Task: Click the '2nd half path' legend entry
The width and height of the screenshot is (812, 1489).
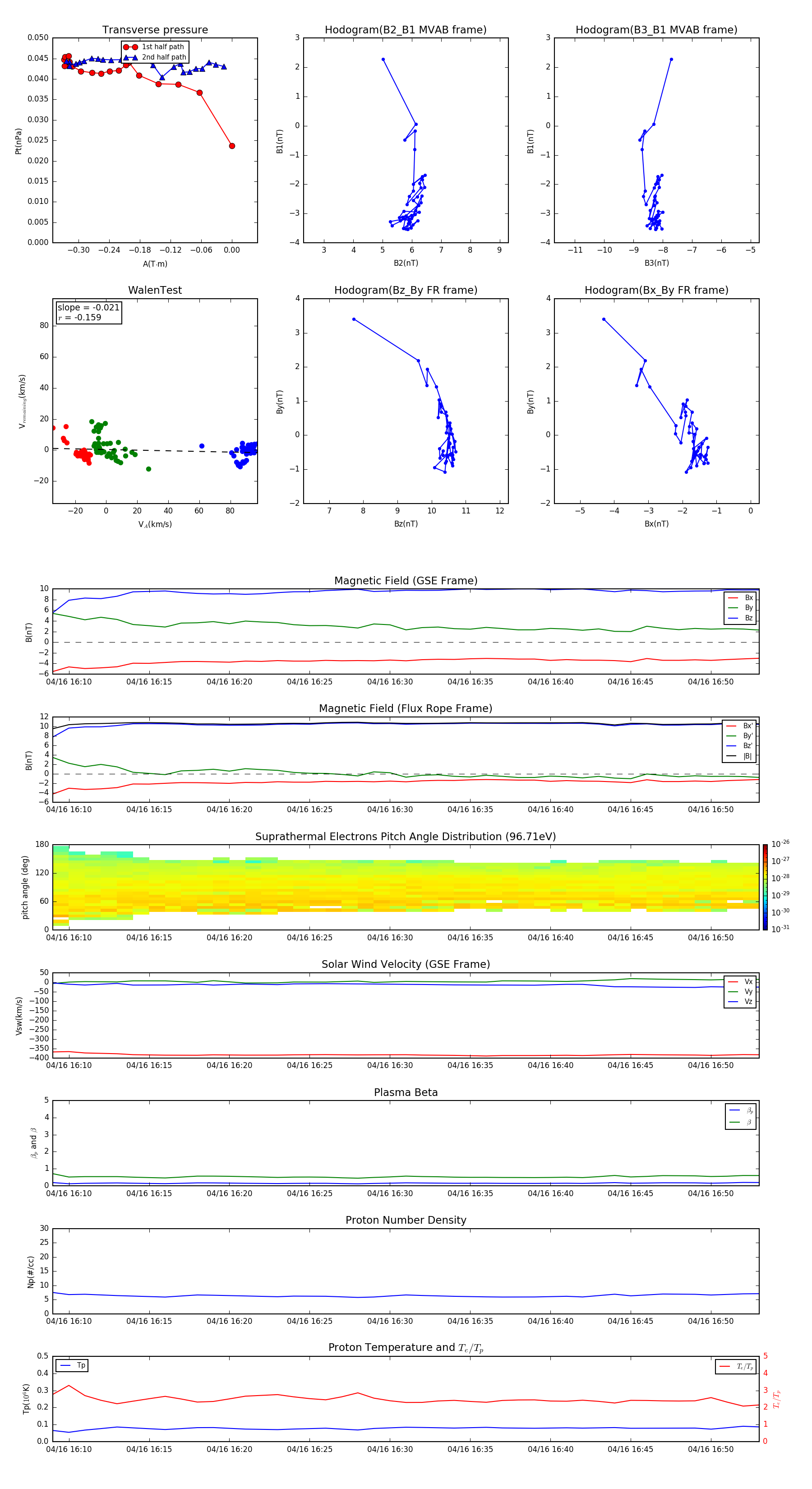Action: tap(154, 57)
